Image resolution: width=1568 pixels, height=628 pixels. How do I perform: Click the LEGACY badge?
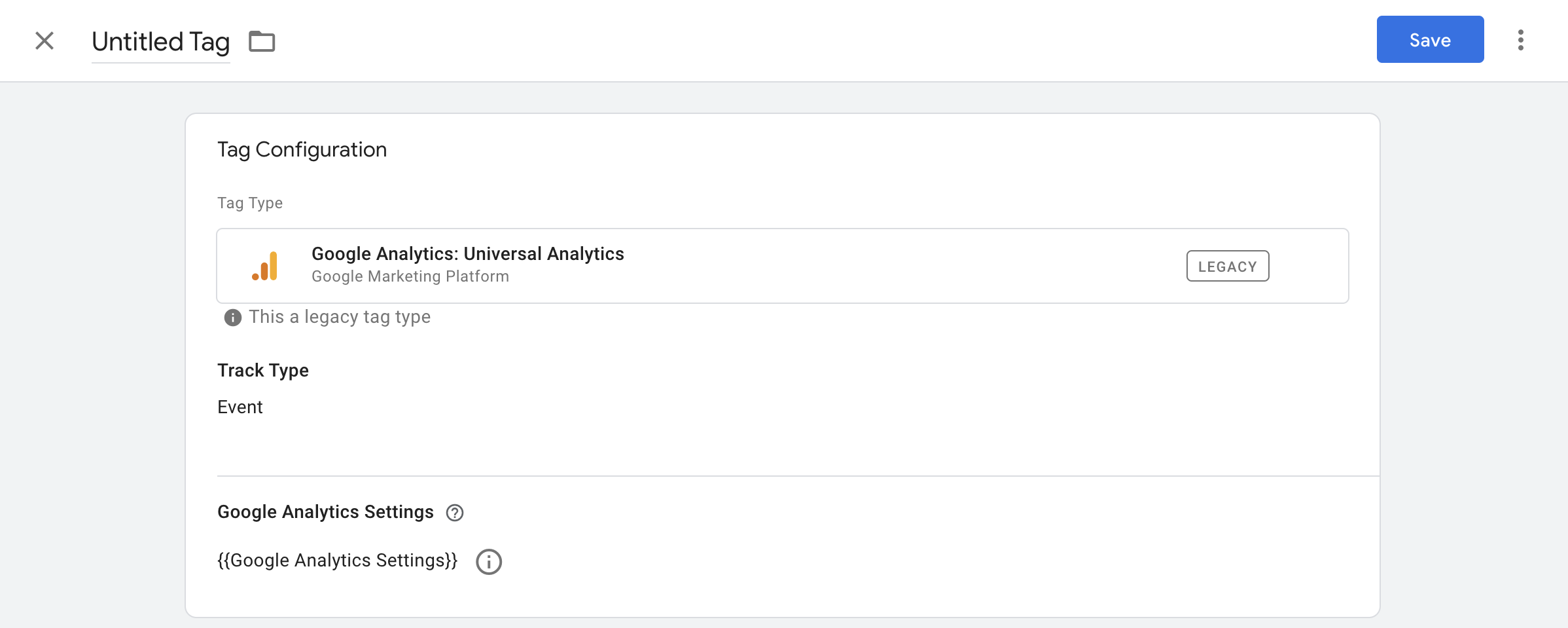[x=1227, y=267]
